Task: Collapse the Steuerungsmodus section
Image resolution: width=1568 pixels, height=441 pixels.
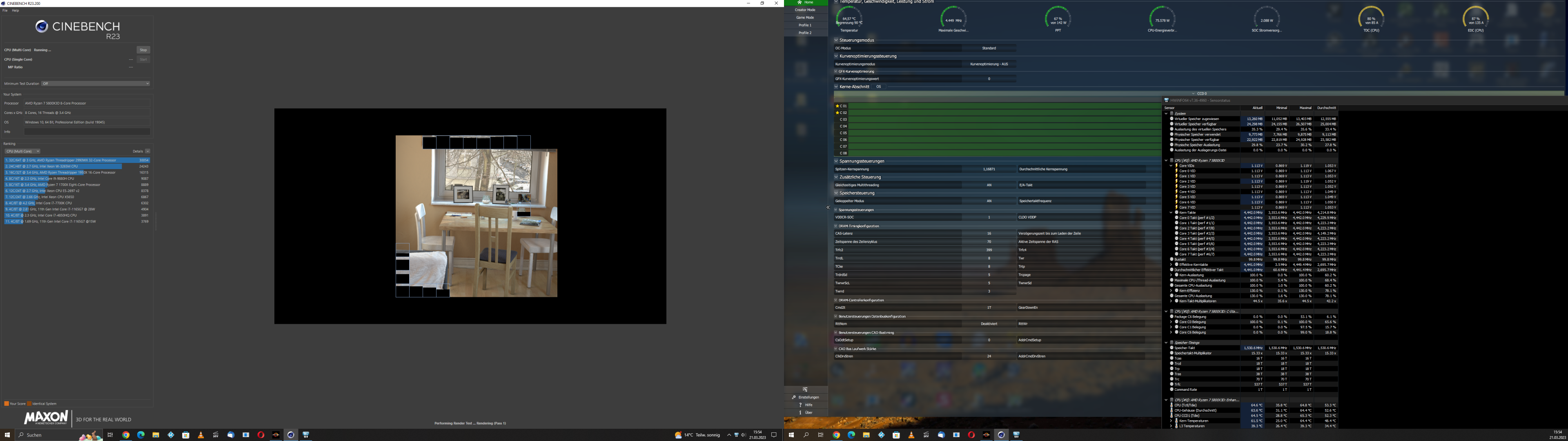Action: pyautogui.click(x=836, y=40)
